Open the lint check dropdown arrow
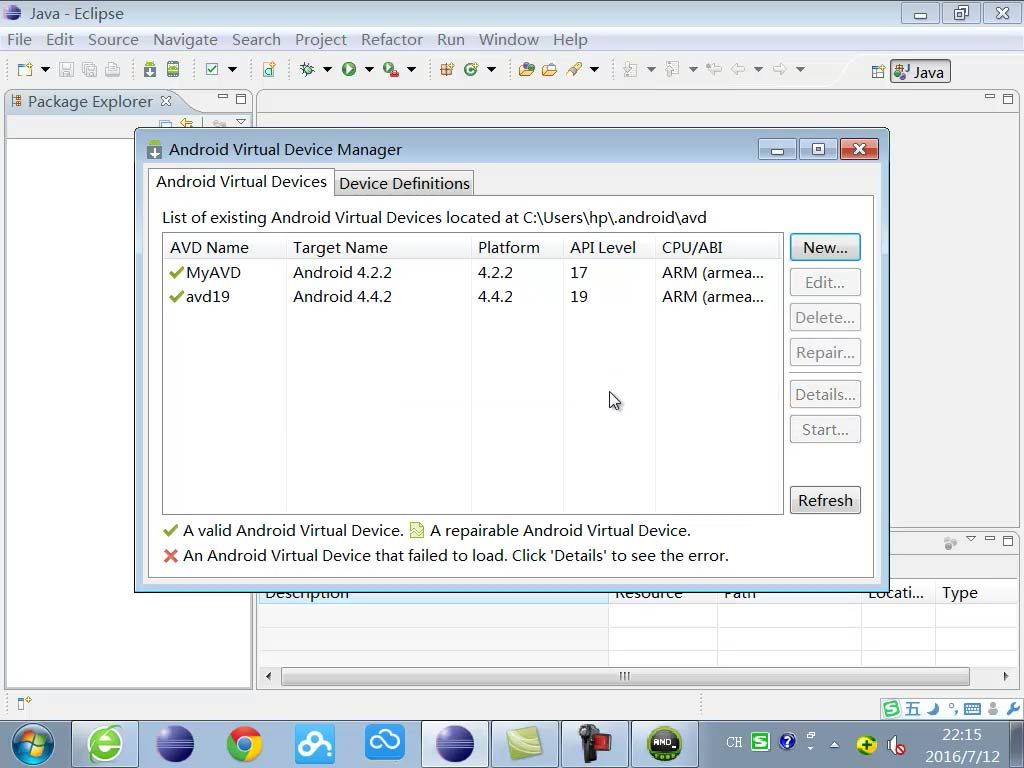1024x768 pixels. tap(232, 69)
